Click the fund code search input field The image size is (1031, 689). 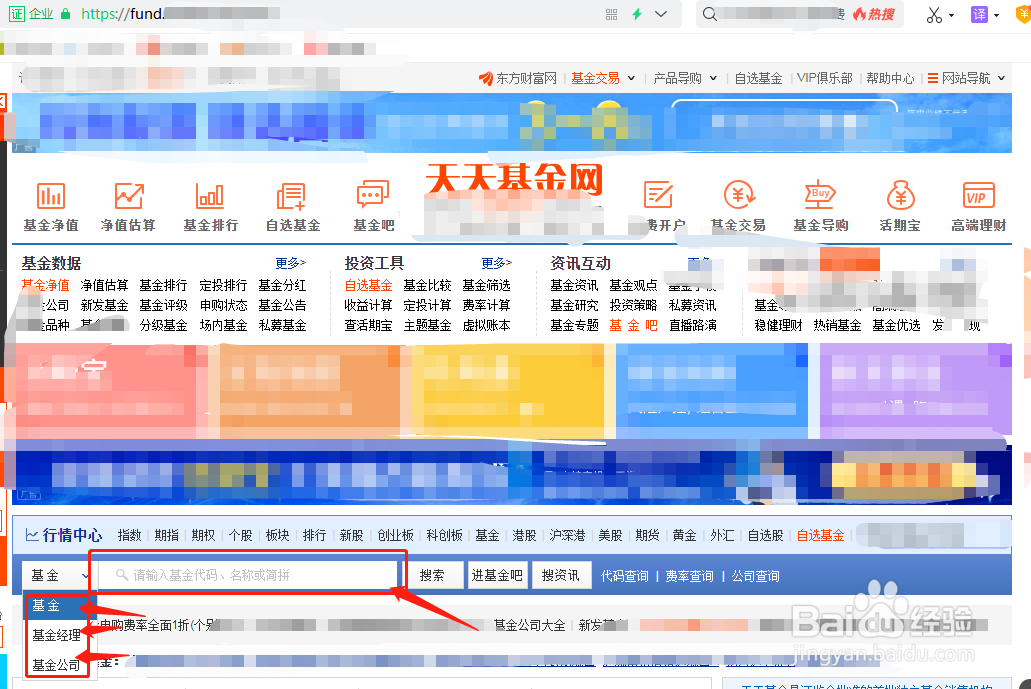249,575
